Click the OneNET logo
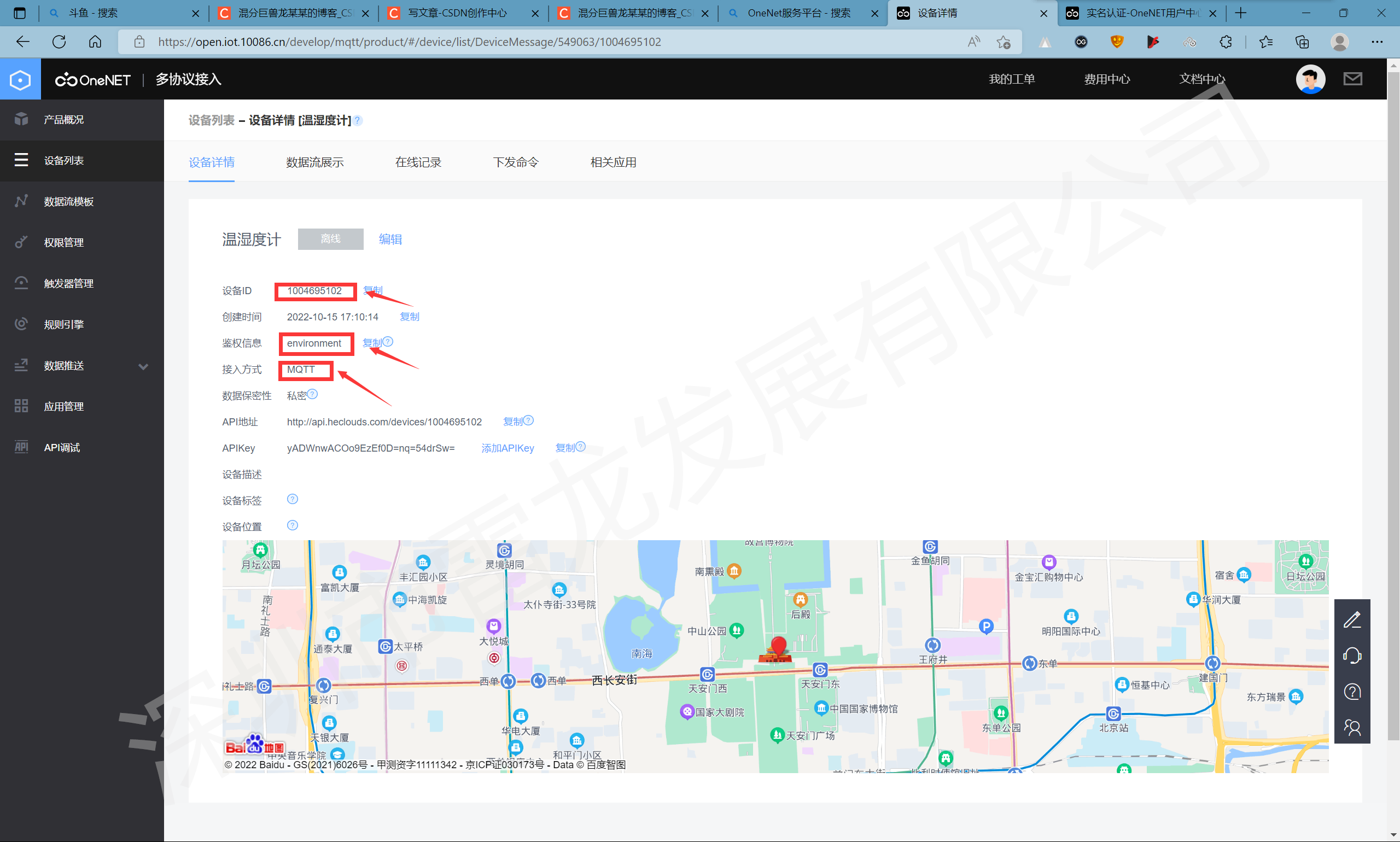 pyautogui.click(x=92, y=79)
